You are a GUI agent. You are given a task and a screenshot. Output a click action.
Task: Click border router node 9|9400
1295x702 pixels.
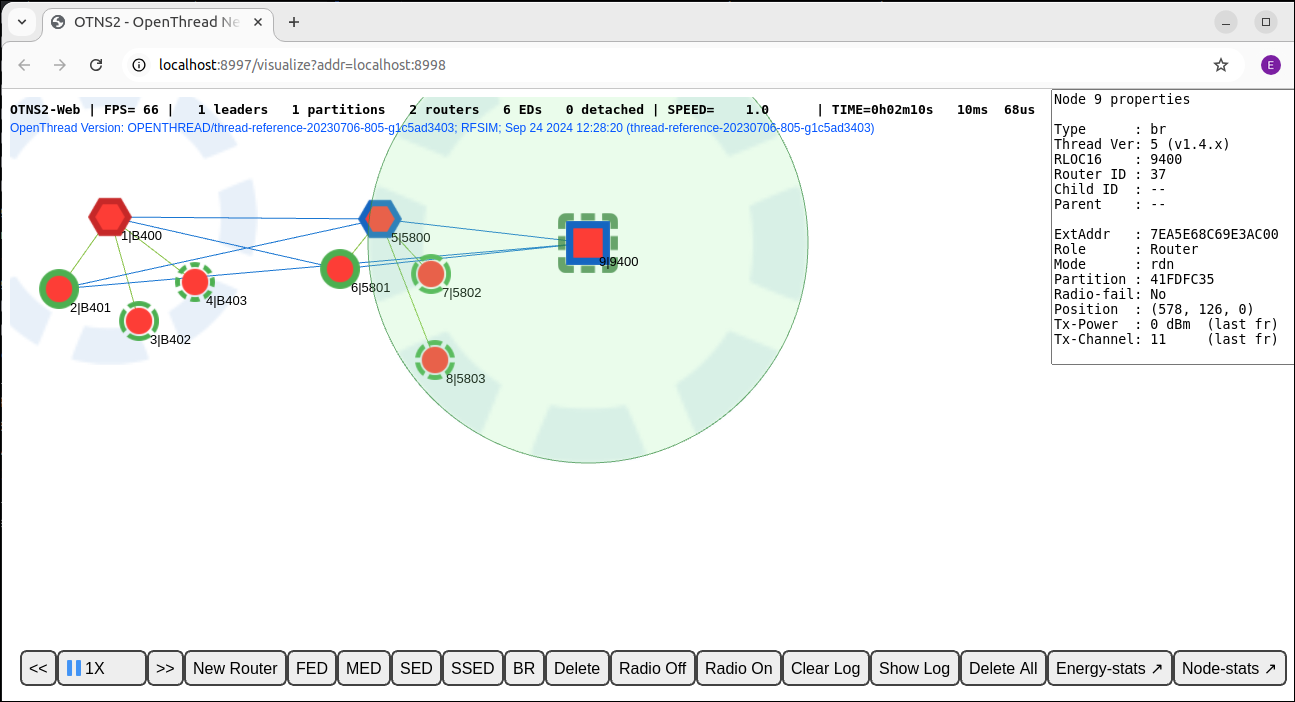pos(589,242)
